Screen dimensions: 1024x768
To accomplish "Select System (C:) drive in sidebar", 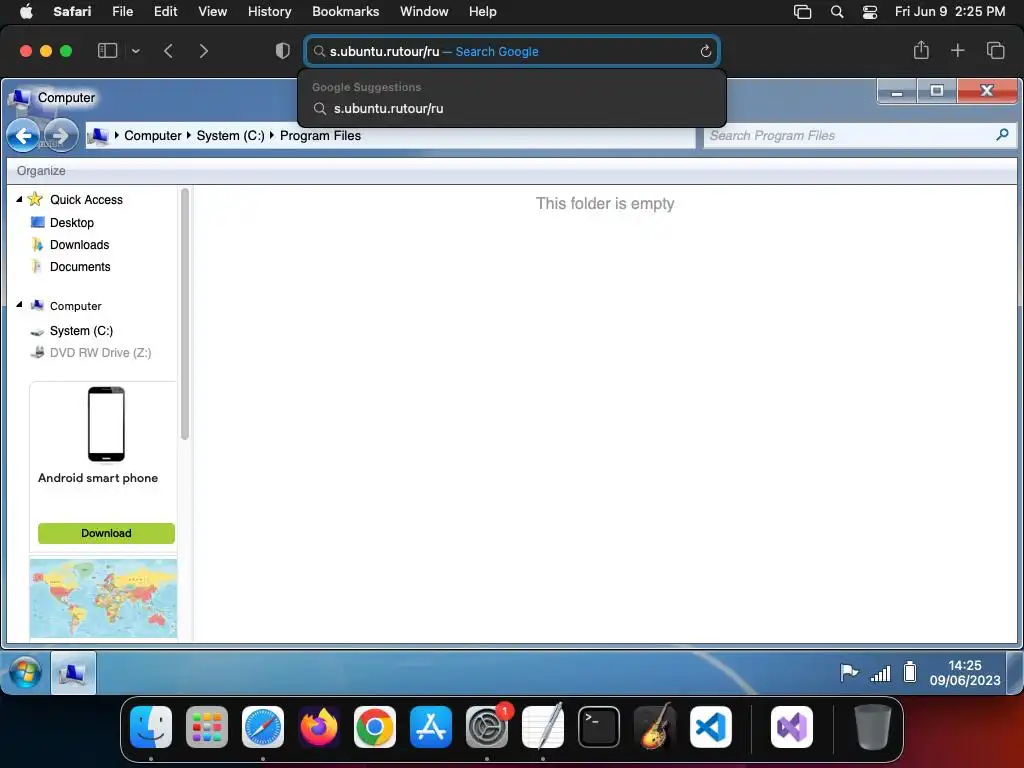I will (x=82, y=331).
